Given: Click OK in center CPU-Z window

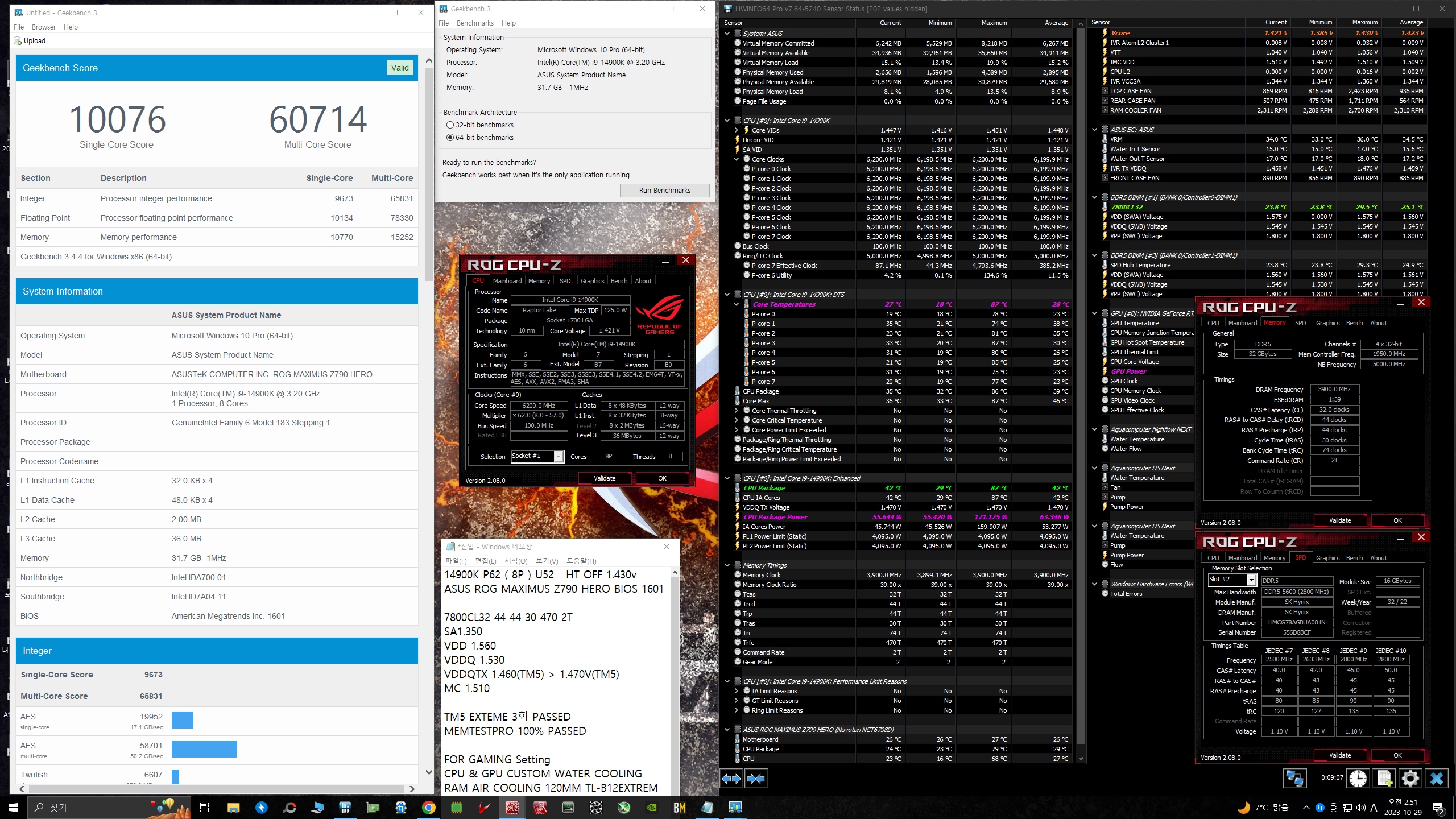Looking at the screenshot, I should tap(662, 478).
